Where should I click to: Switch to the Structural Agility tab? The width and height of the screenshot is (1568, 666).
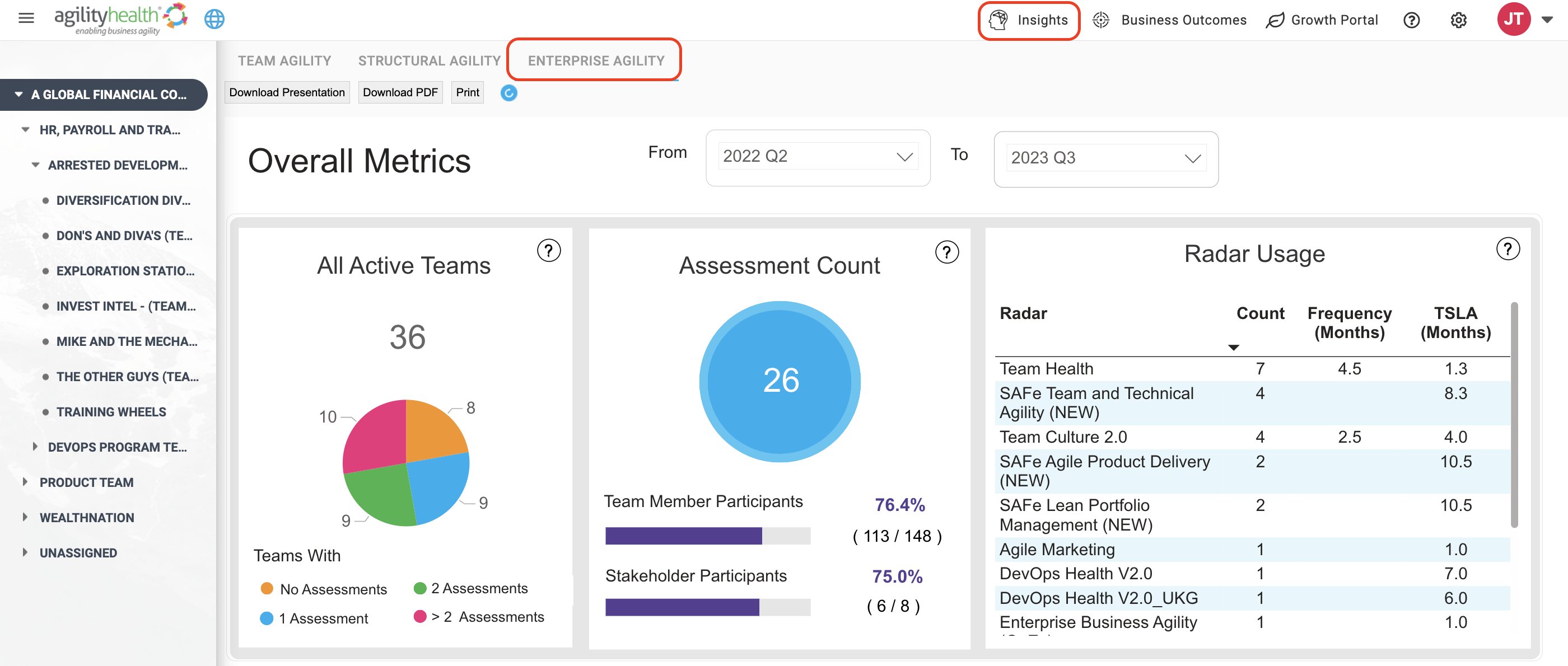[429, 61]
